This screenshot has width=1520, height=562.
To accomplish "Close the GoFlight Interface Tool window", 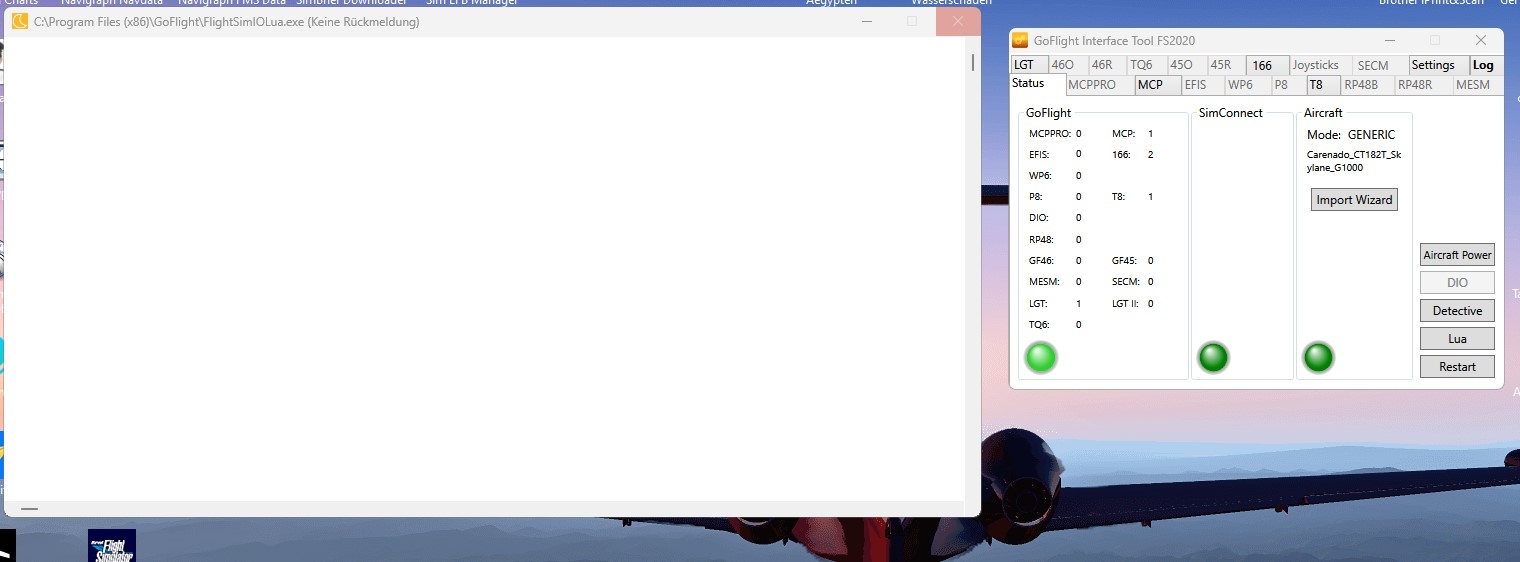I will click(x=1481, y=41).
